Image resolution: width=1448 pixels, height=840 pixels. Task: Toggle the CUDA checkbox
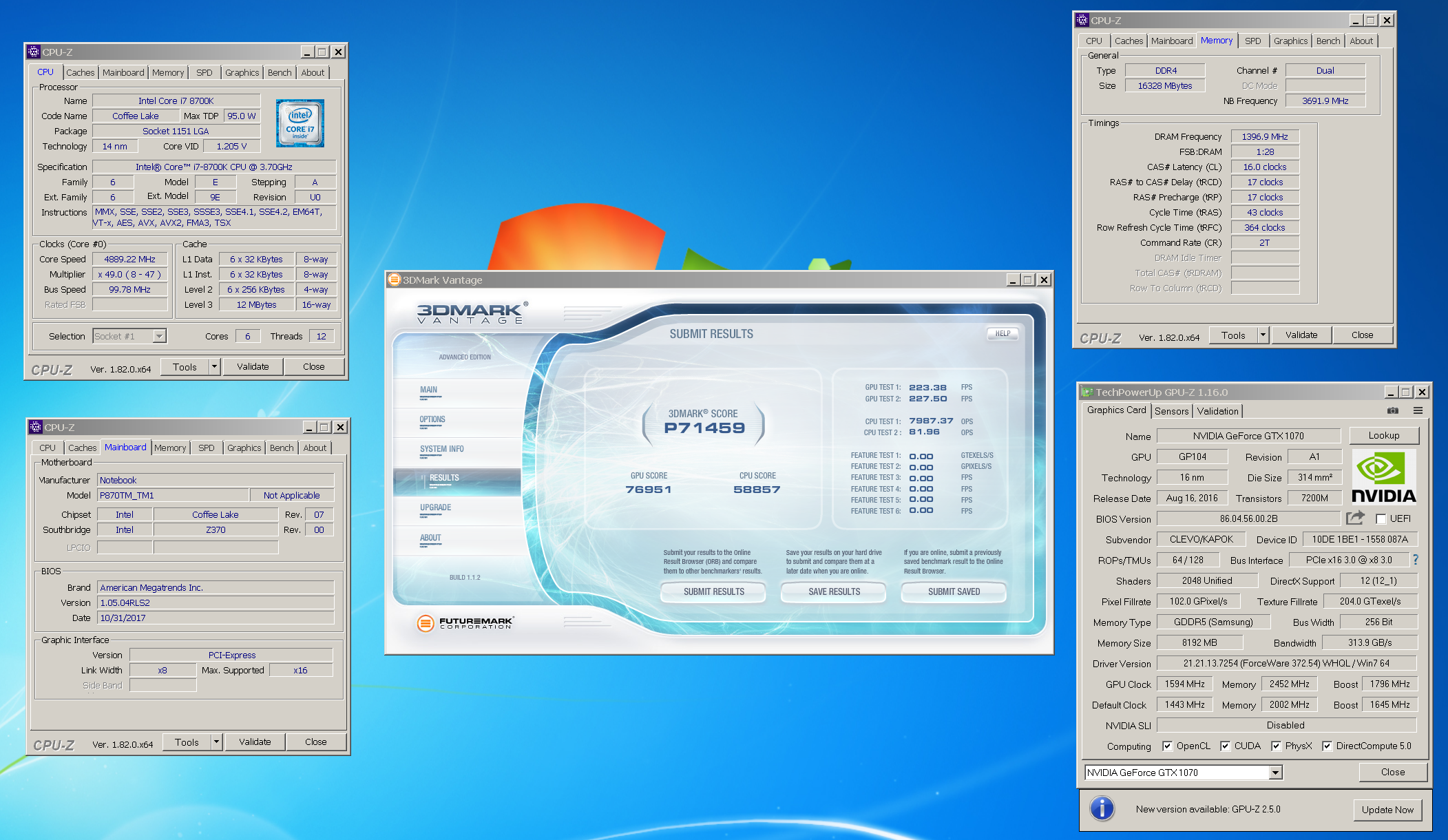[x=1225, y=746]
